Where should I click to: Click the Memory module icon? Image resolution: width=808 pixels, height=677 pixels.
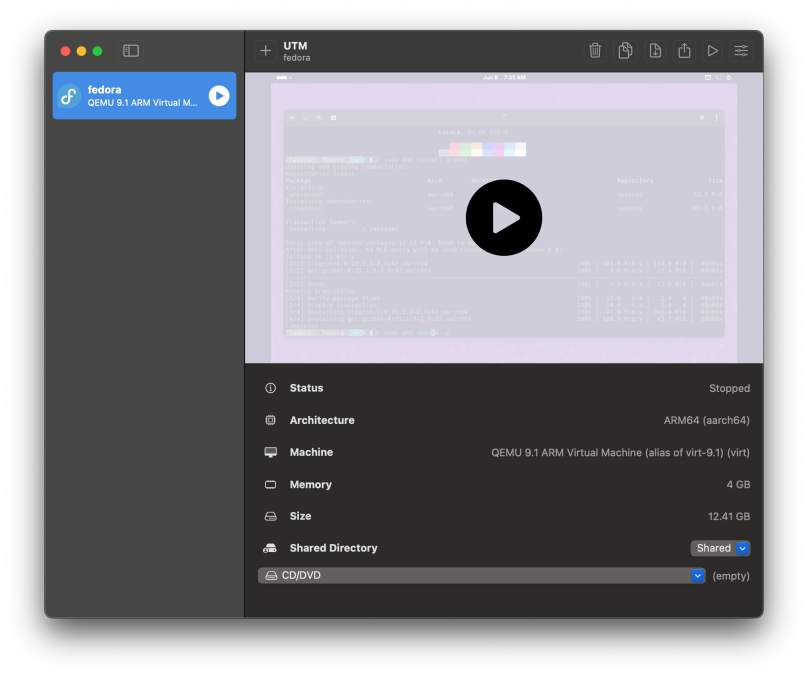(271, 484)
